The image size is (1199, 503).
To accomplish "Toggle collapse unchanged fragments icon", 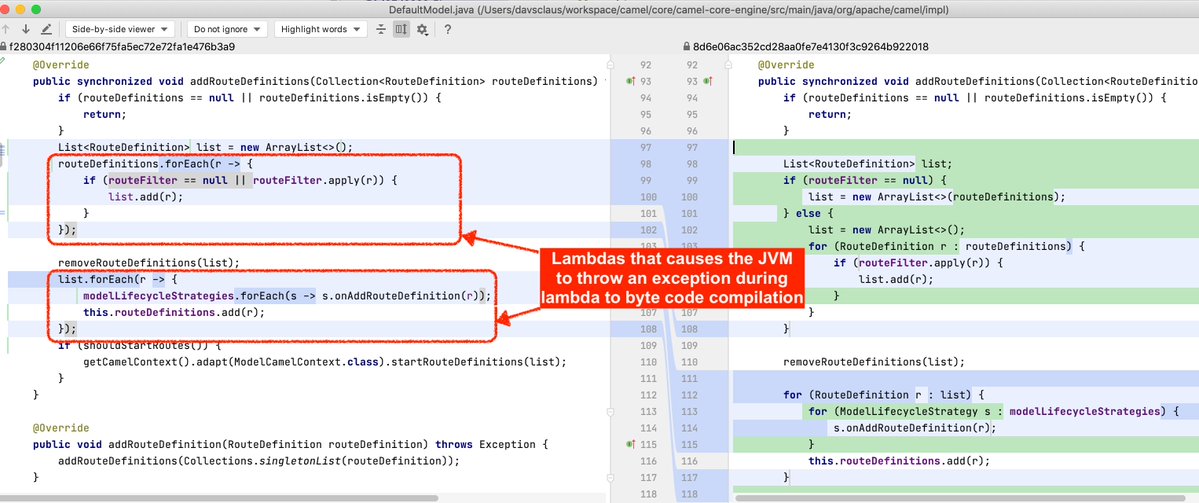I will 382,29.
